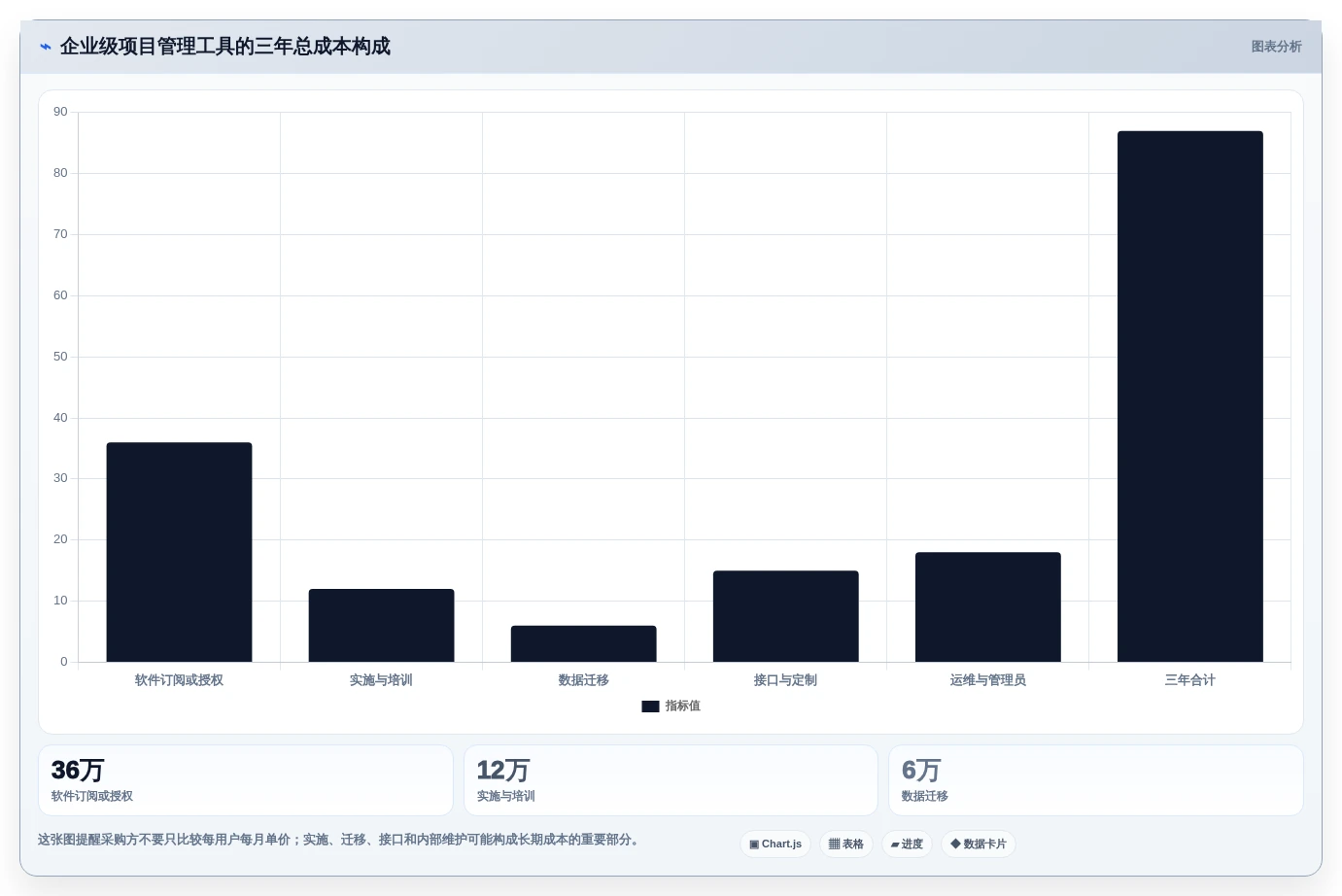Click the footnote text about 采购方

point(340,840)
